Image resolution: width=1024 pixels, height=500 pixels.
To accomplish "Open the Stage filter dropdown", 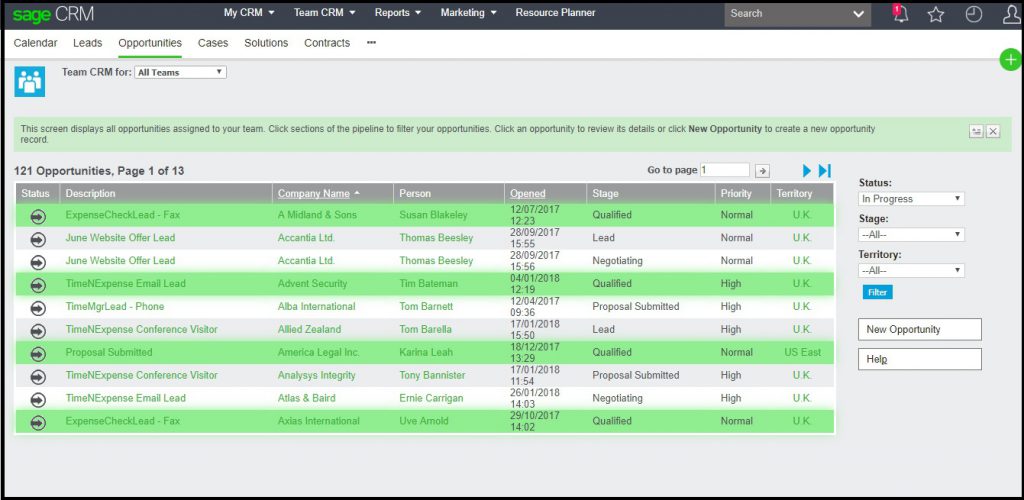I will pyautogui.click(x=911, y=234).
